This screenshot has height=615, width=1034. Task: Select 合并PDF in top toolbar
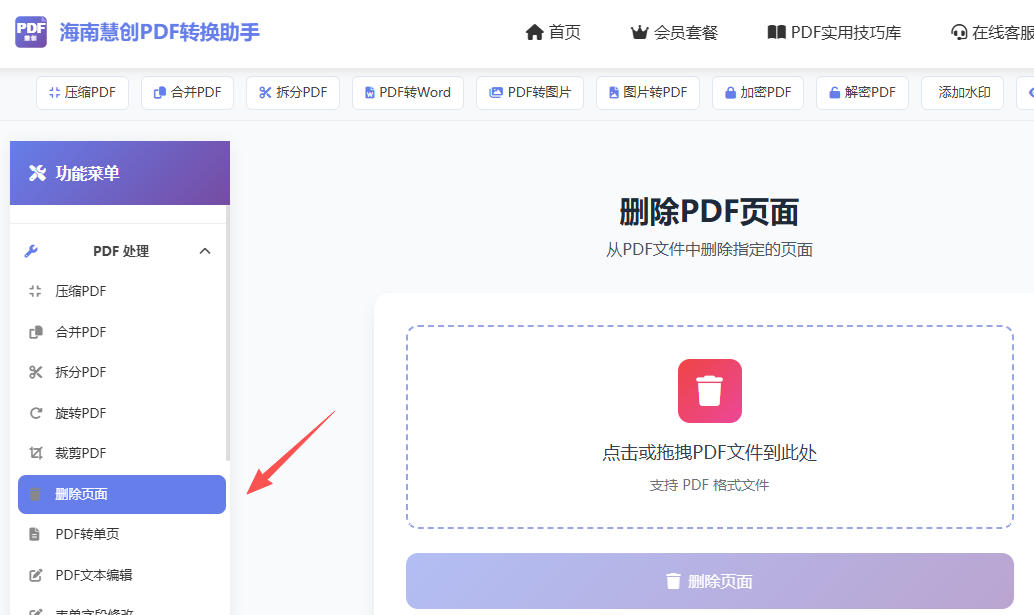(x=187, y=92)
